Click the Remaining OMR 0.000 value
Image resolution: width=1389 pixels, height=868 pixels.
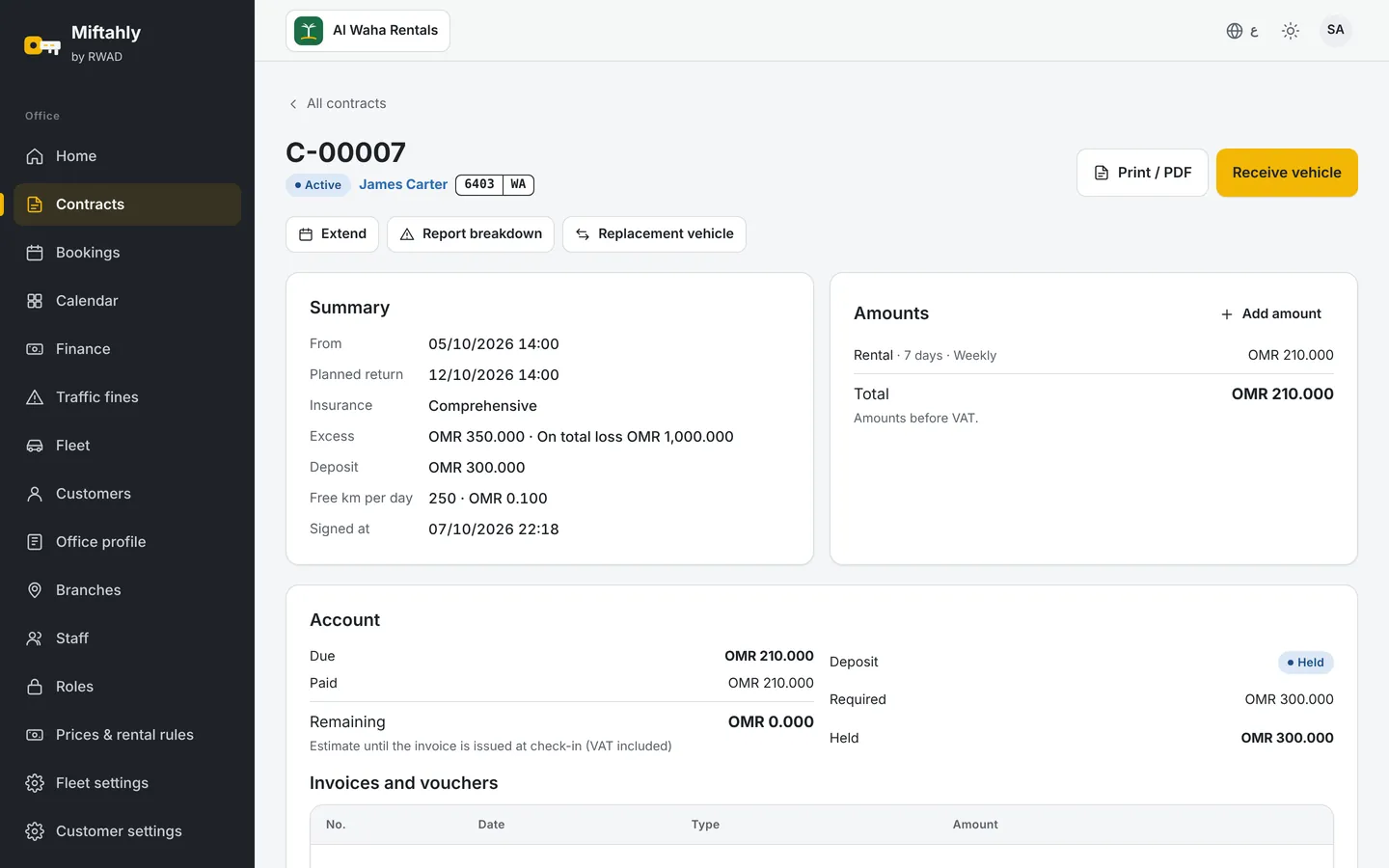(771, 721)
